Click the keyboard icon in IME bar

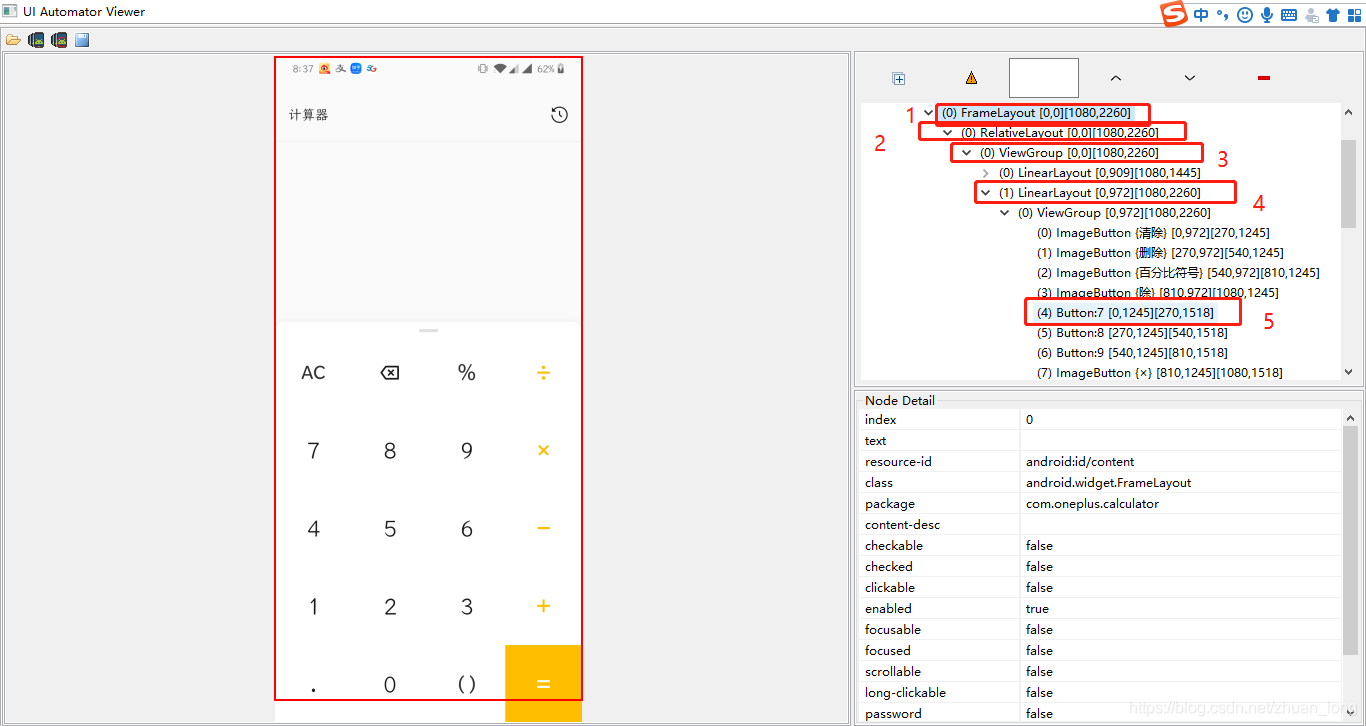click(1289, 15)
